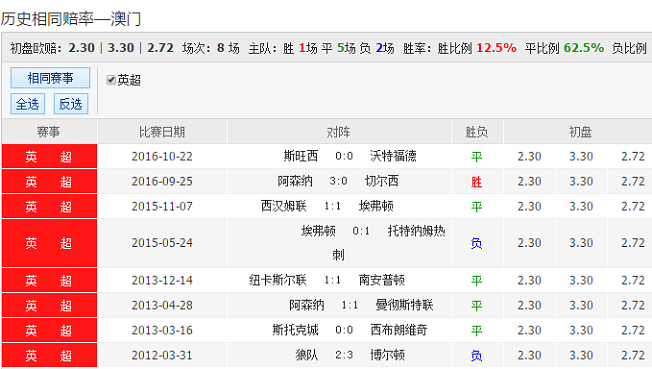Select the date 2016-09-25
This screenshot has height=369, width=652.
click(x=162, y=181)
